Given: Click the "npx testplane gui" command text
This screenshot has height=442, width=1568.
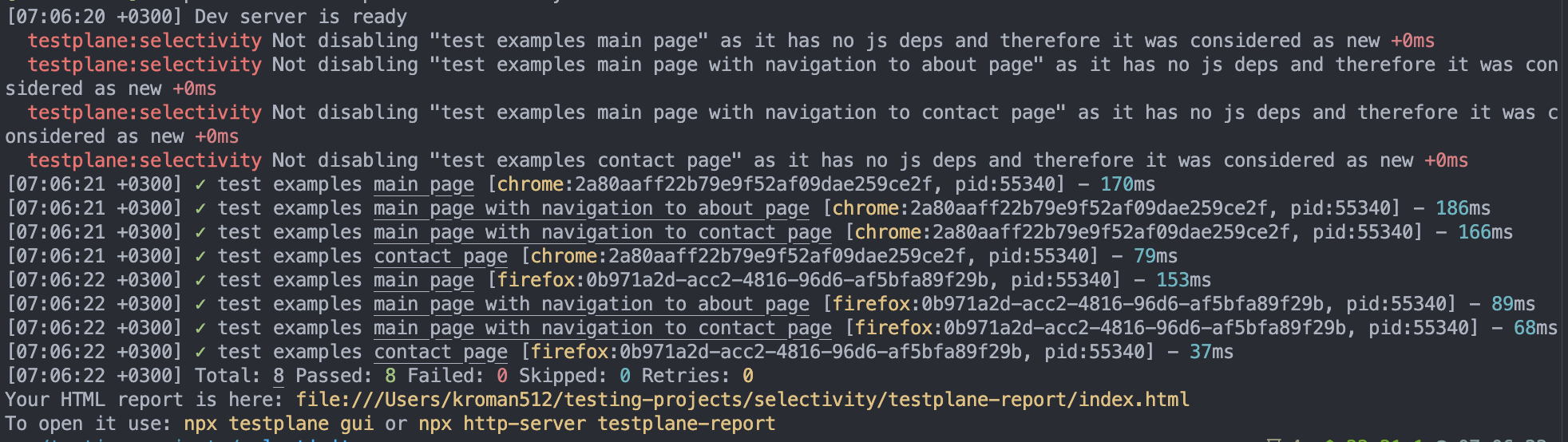Looking at the screenshot, I should 279,424.
